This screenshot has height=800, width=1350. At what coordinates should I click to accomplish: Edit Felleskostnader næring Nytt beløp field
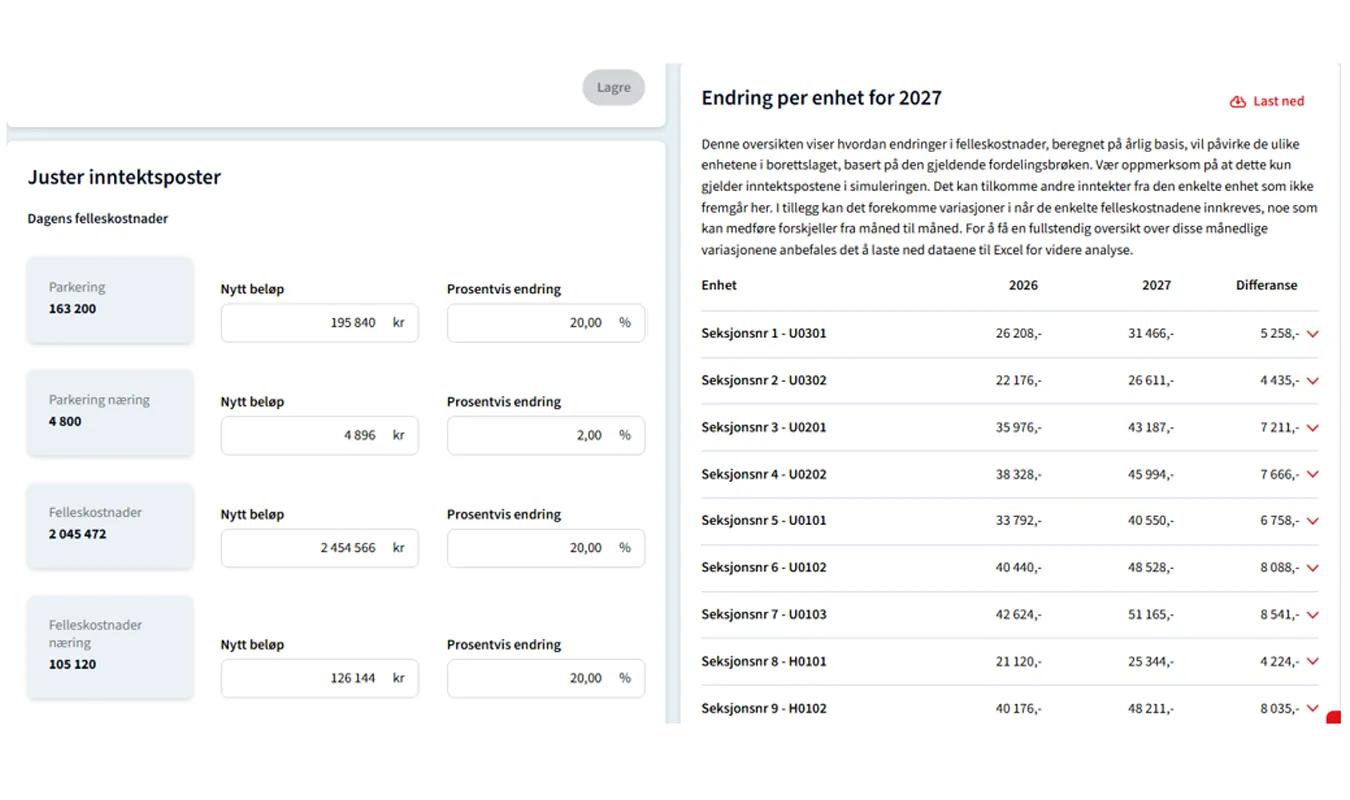coord(320,679)
